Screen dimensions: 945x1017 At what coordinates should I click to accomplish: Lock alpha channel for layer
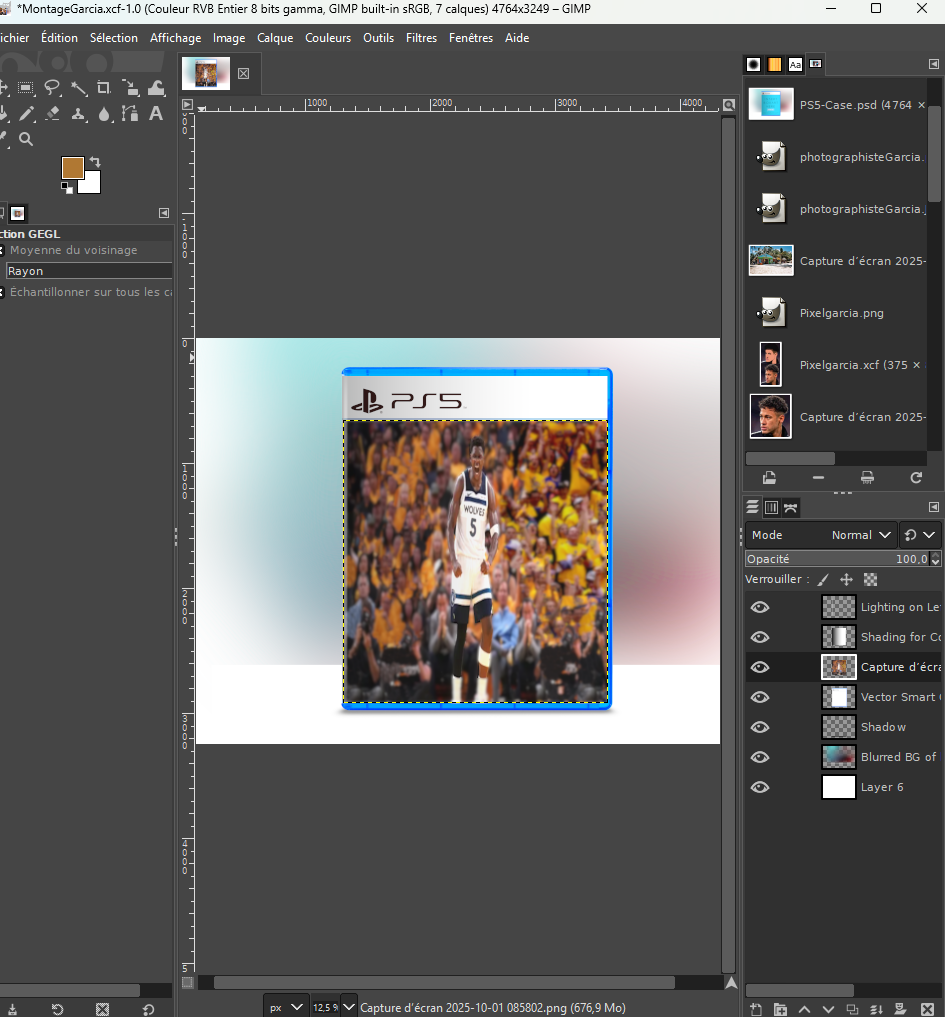click(871, 579)
